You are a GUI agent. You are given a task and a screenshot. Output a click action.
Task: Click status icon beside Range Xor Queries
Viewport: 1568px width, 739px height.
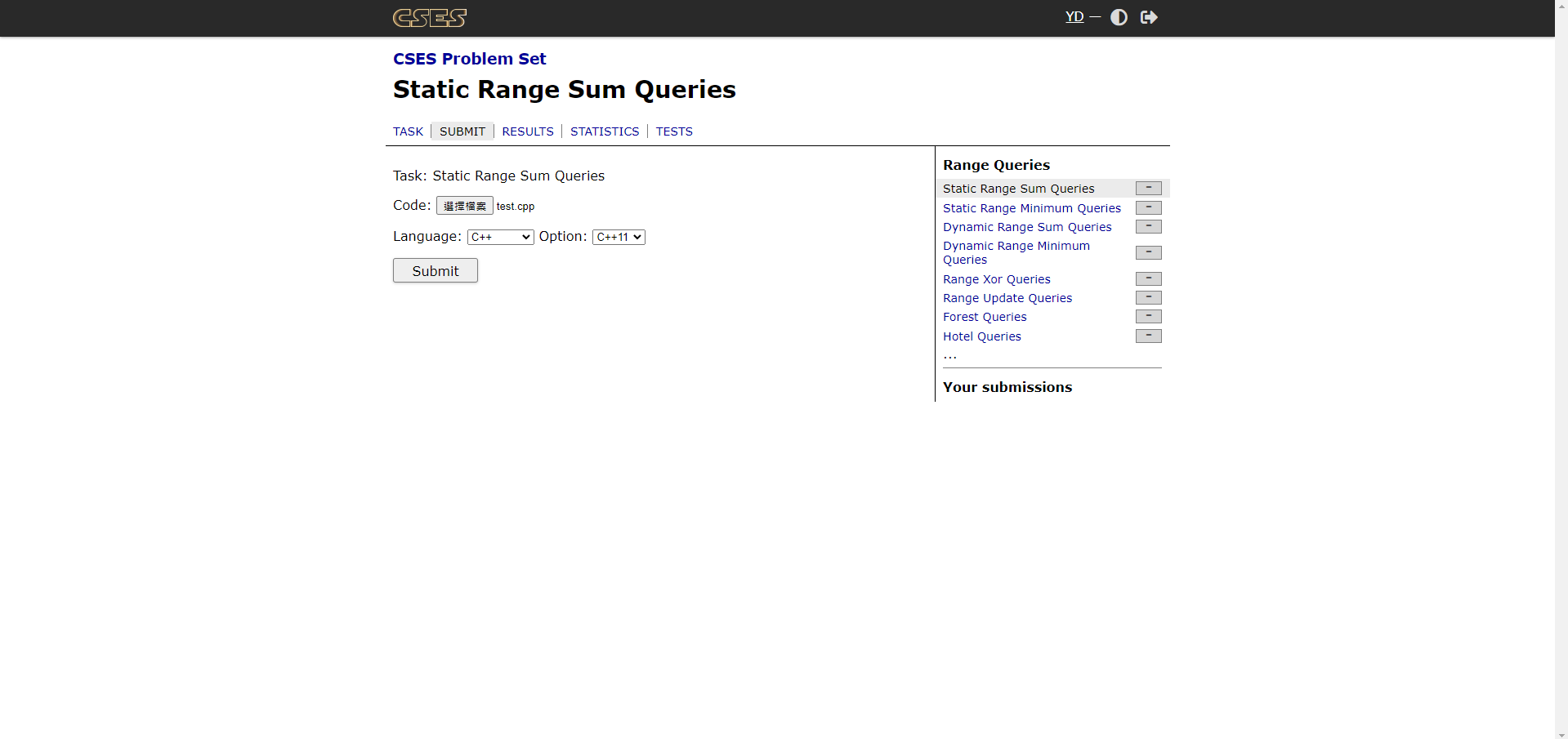coord(1148,279)
